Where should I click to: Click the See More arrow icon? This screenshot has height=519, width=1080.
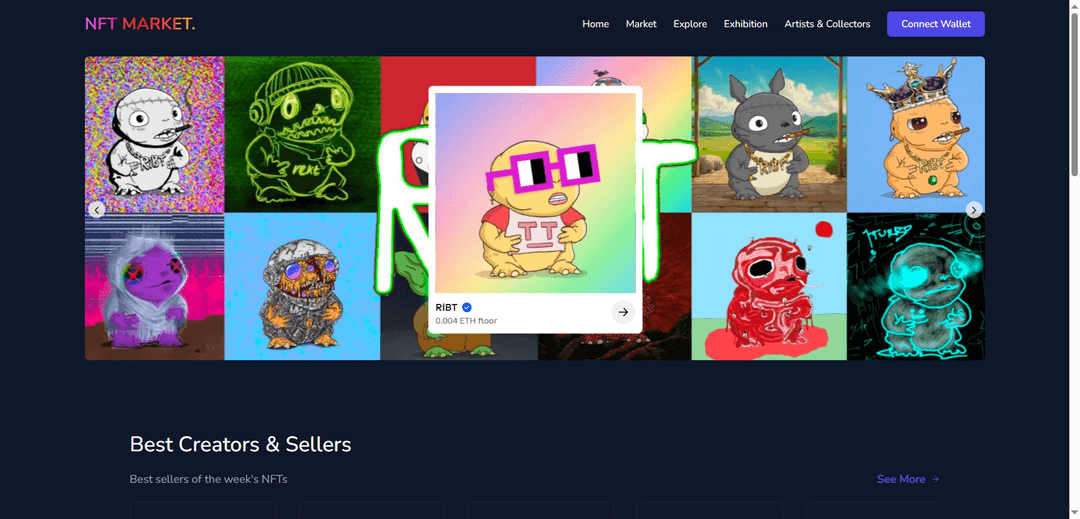[x=935, y=479]
